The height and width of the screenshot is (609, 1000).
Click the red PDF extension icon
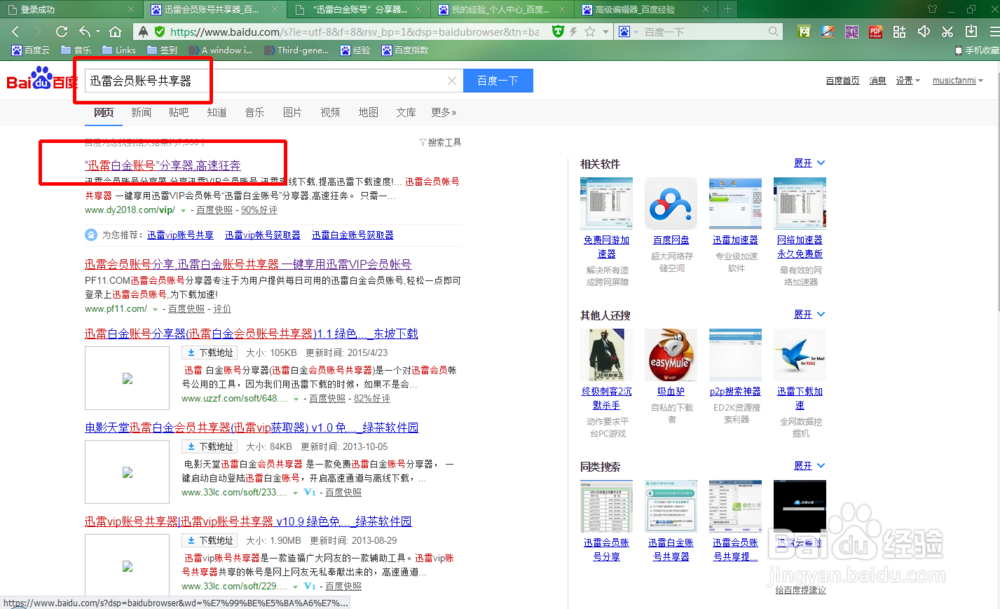pos(875,31)
